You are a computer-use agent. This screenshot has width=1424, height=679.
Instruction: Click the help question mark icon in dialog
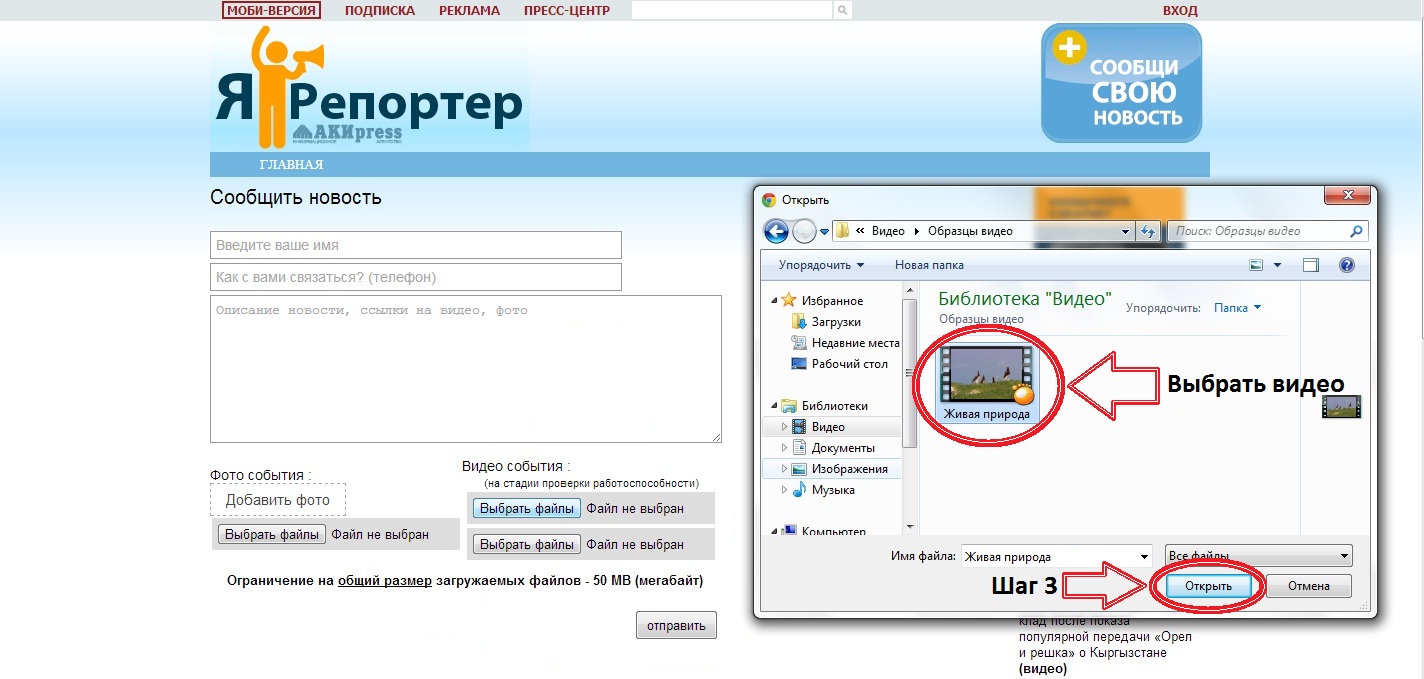click(1346, 265)
